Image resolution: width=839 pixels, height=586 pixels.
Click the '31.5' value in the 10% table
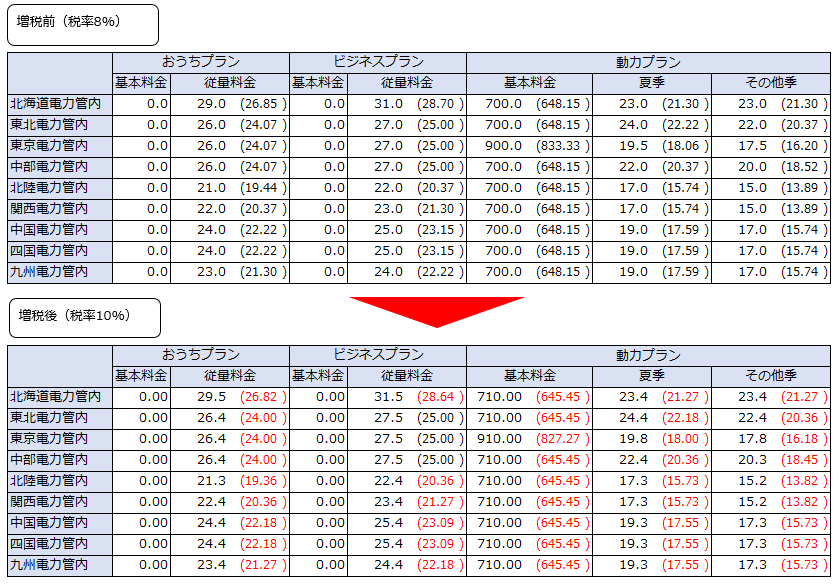(x=388, y=397)
